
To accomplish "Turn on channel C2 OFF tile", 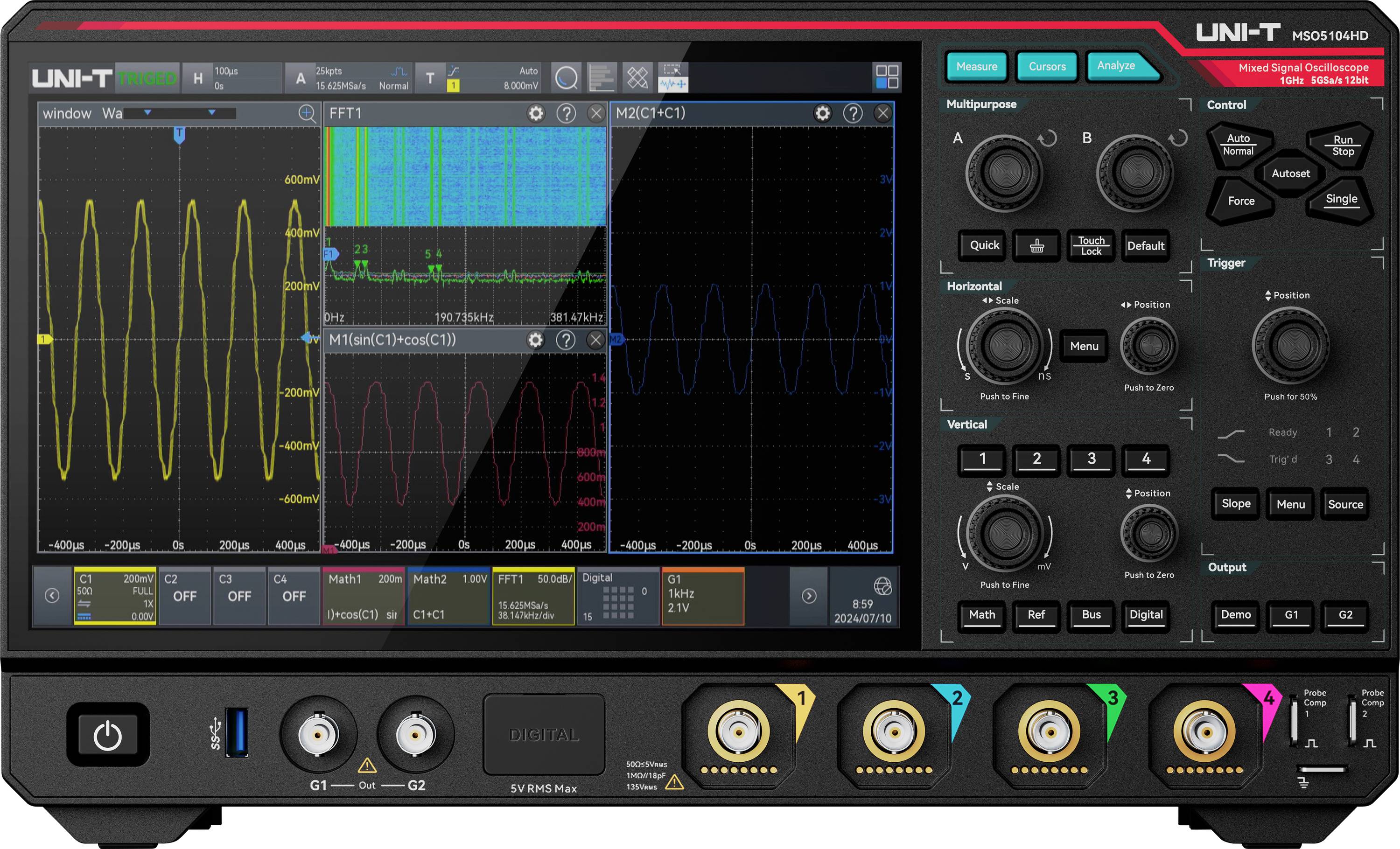I will click(185, 596).
